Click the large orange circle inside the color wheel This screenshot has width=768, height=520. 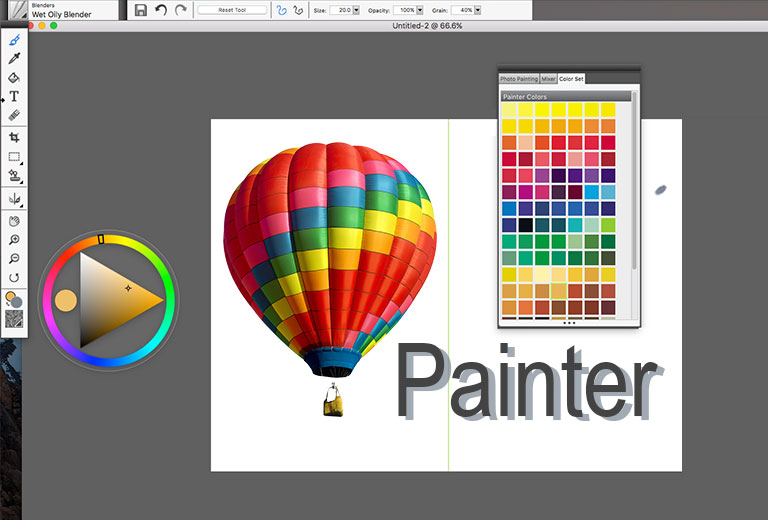pos(66,300)
